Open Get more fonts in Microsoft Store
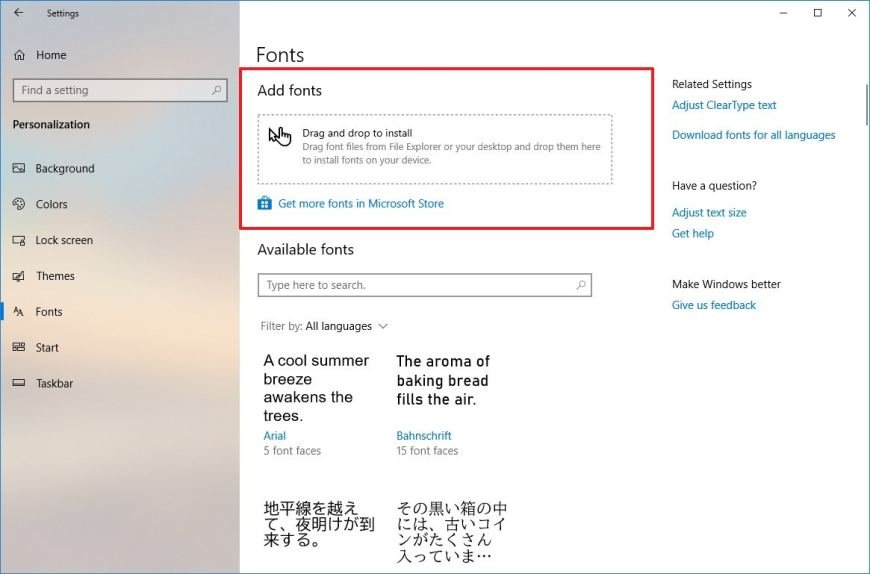 [x=360, y=203]
